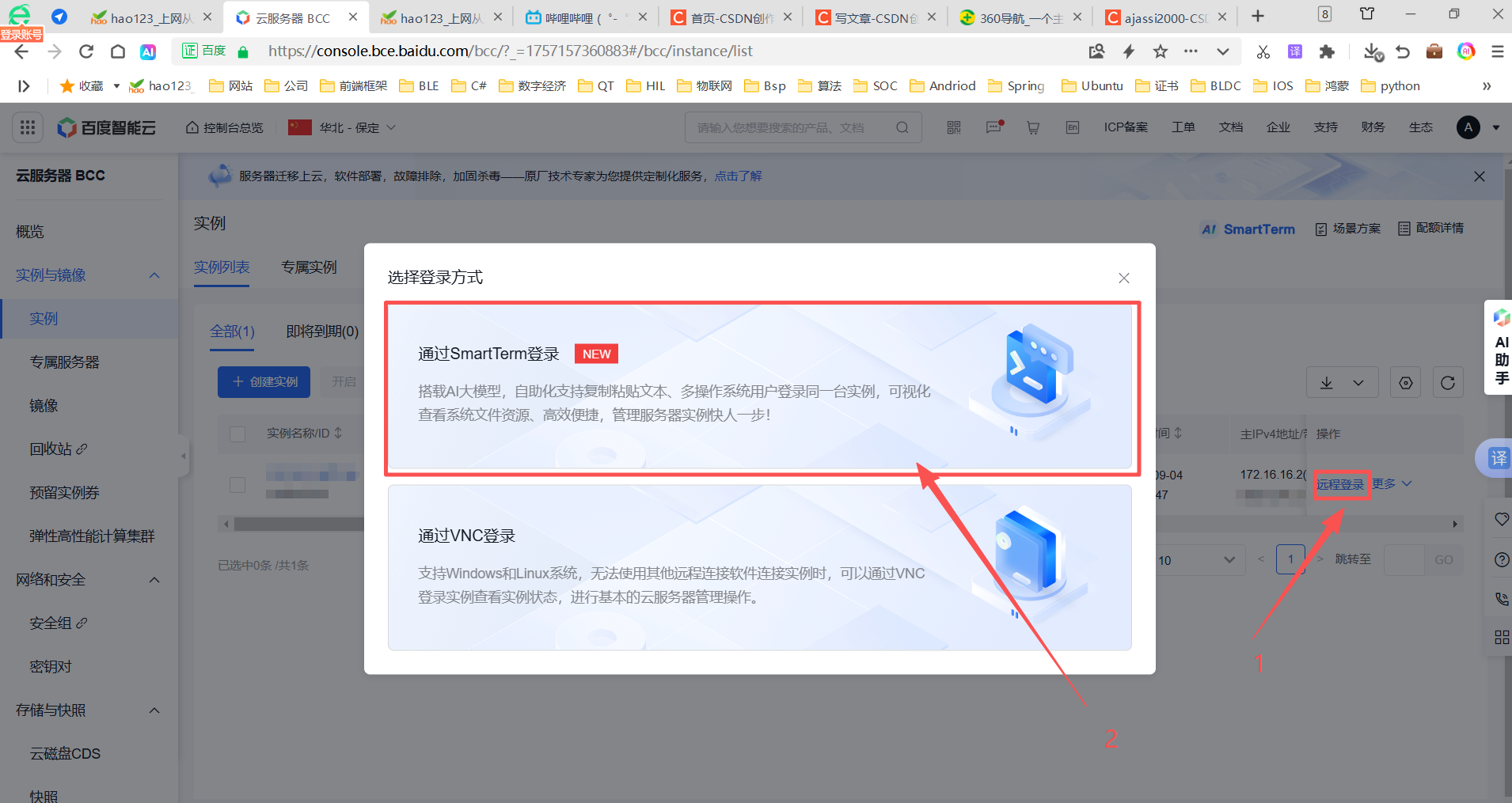The image size is (1512, 803).
Task: Open the message notifications icon
Action: (994, 127)
